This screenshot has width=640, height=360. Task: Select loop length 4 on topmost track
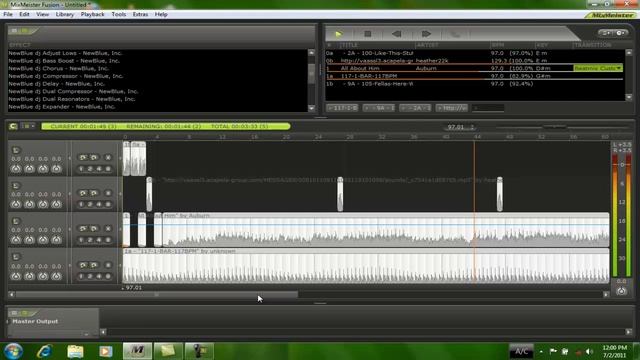point(99,169)
